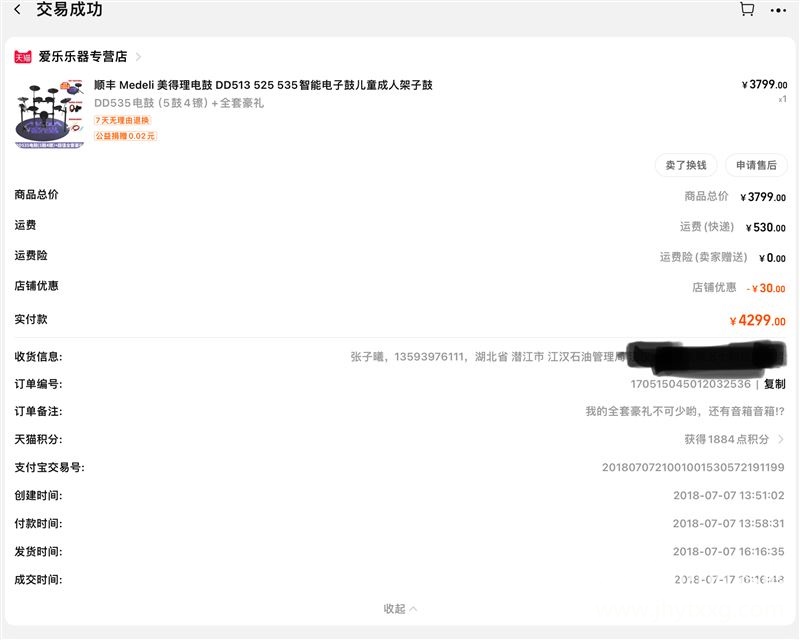Select the DD535电鼓 variant description
The image size is (800, 640).
(x=179, y=103)
